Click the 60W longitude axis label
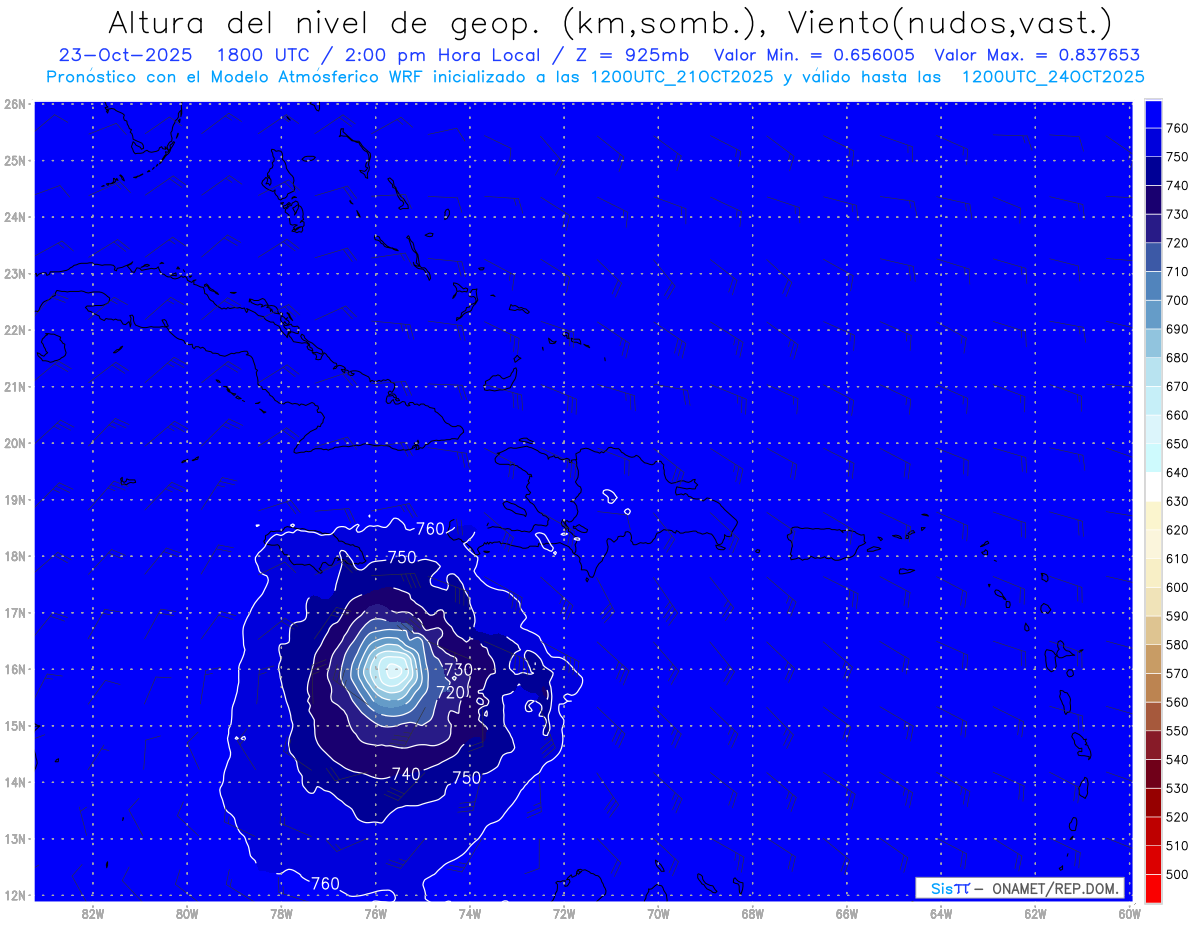The image size is (1200, 927). 1130,914
